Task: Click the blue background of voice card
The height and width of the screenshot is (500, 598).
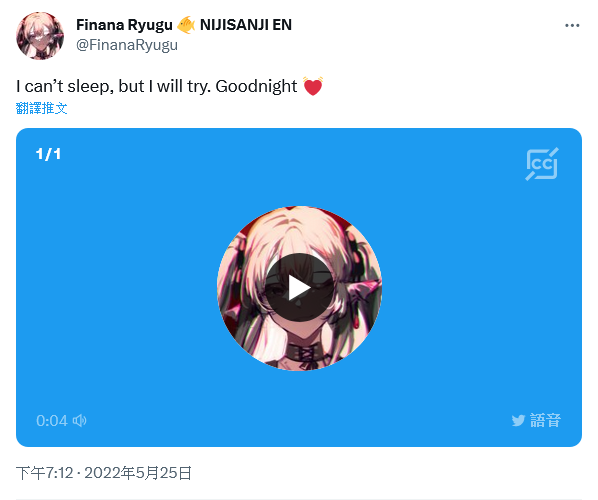Action: tap(114, 286)
